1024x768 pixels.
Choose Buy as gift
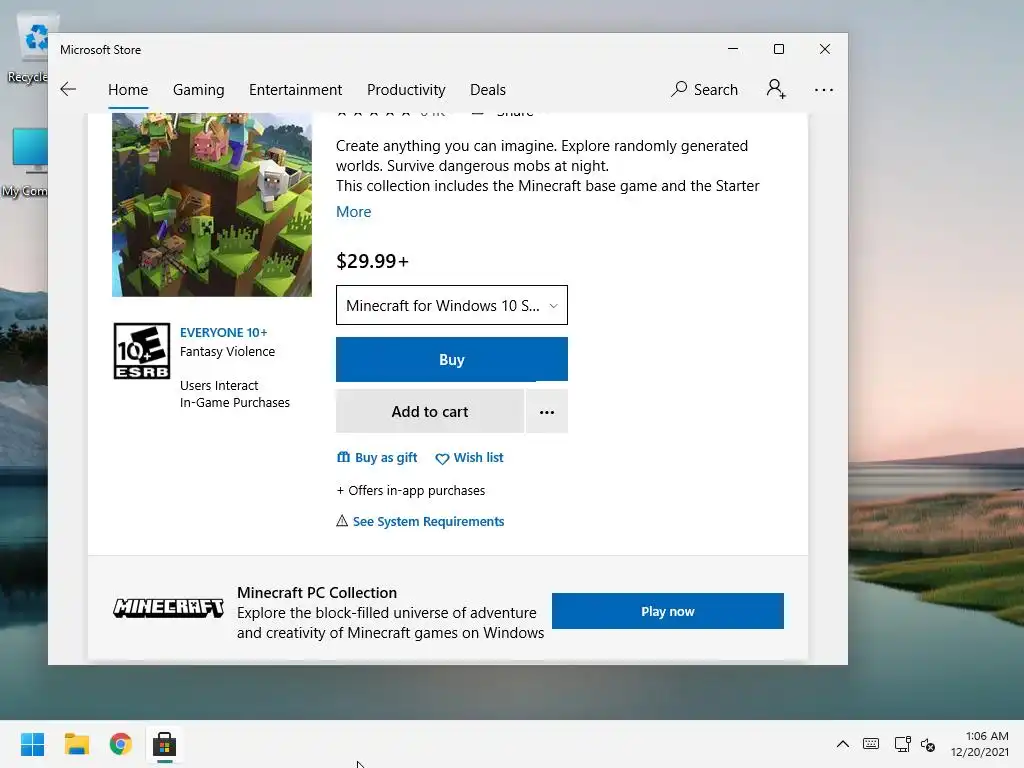377,457
